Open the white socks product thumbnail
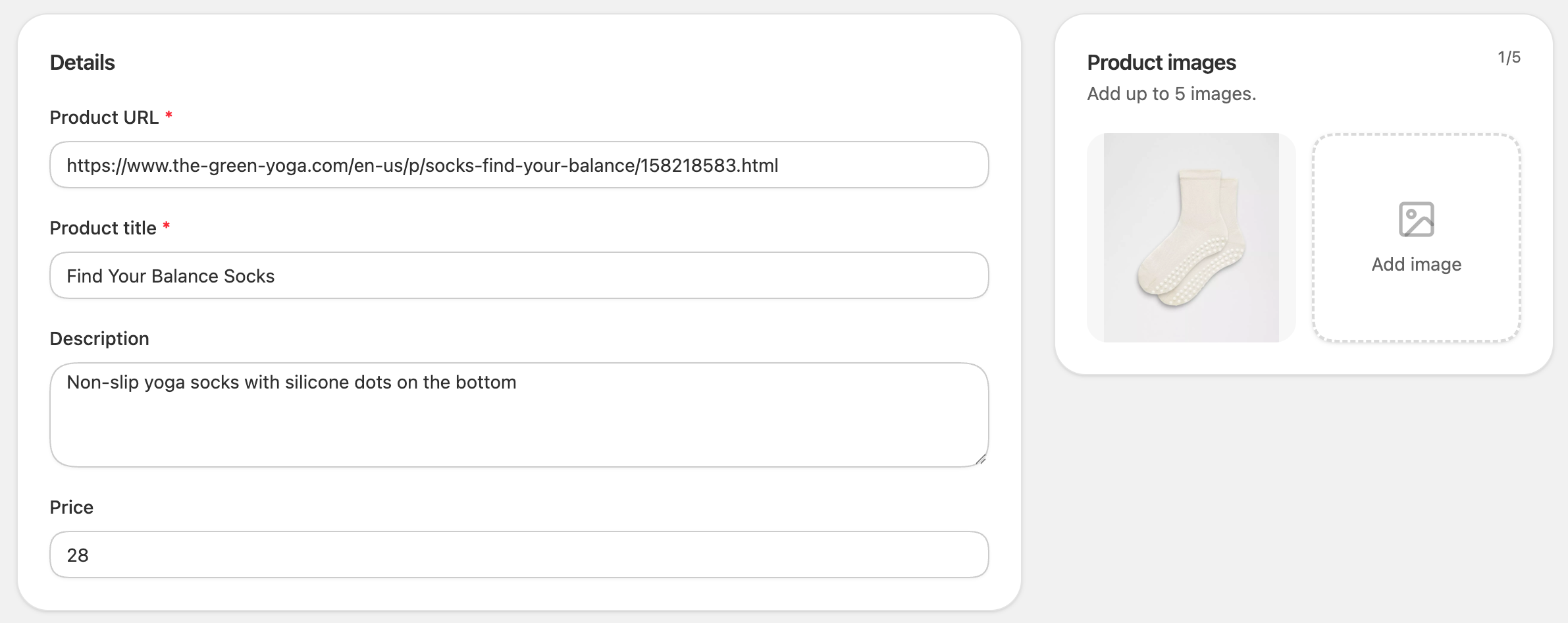1568x623 pixels. (x=1191, y=238)
